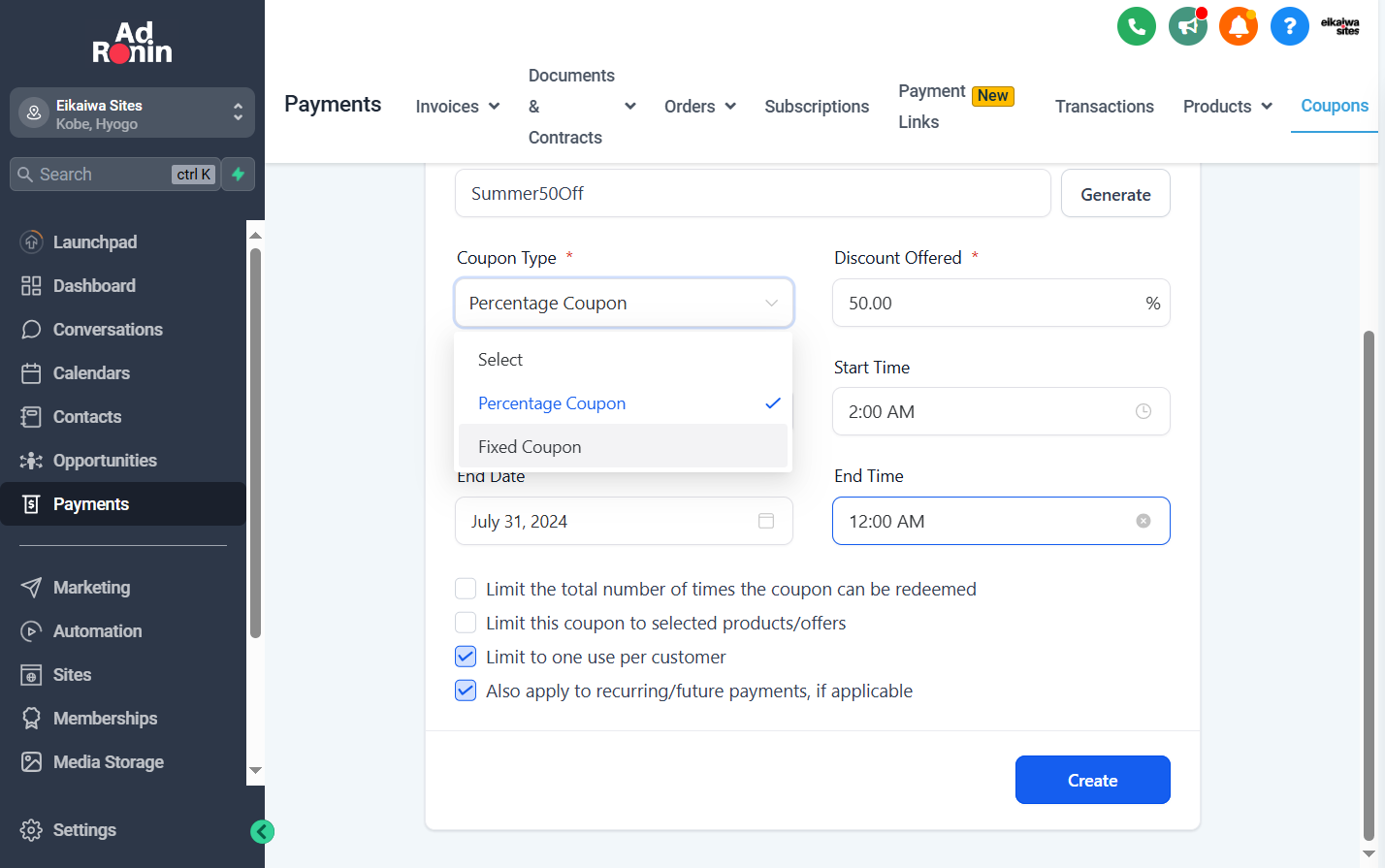
Task: Open the orange notifications bell
Action: [x=1239, y=26]
